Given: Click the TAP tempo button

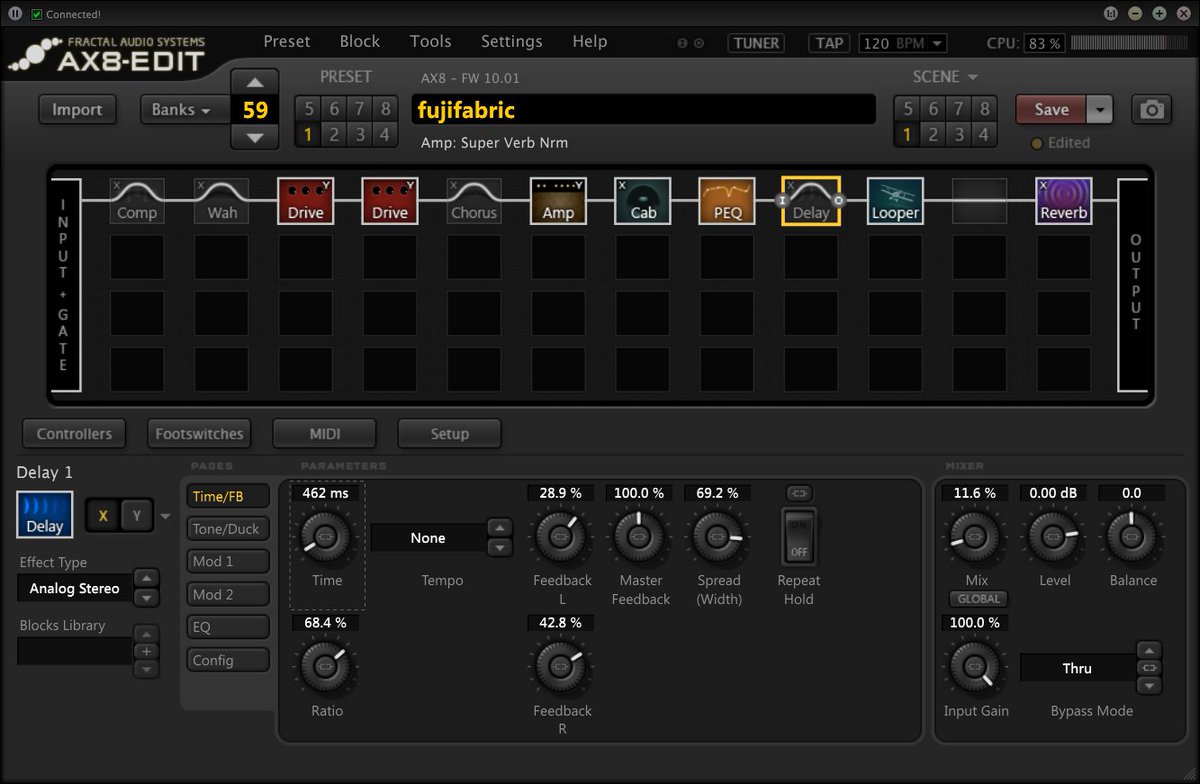Looking at the screenshot, I should pyautogui.click(x=830, y=43).
